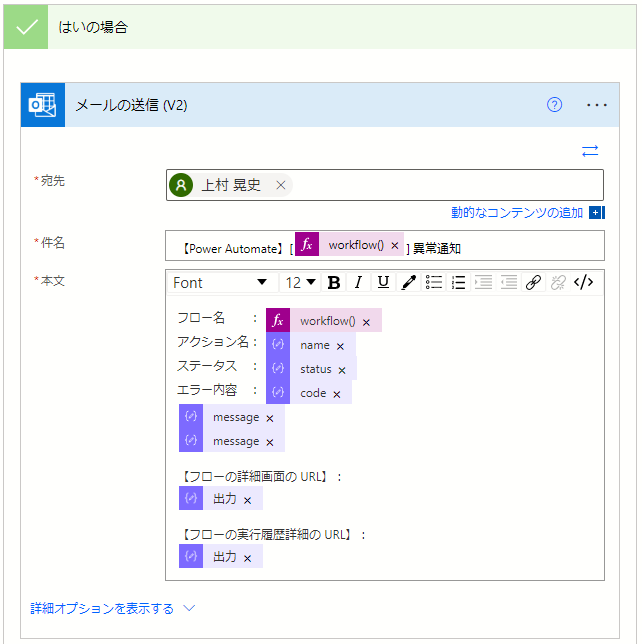
Task: Click 動的なコンテンツの追加 link
Action: [x=517, y=212]
